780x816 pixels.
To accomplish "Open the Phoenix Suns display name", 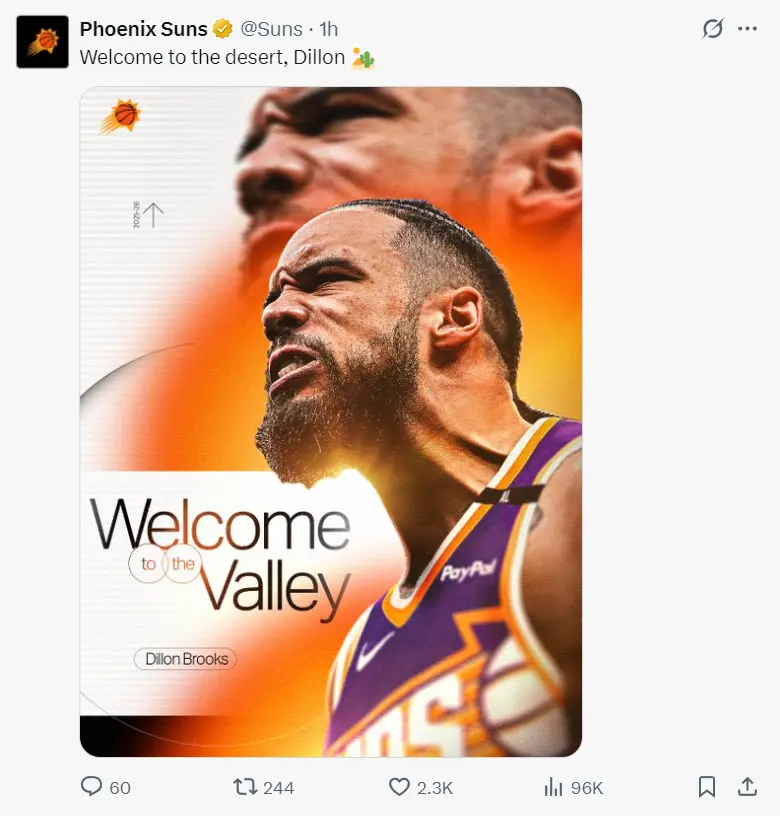I will [x=144, y=29].
